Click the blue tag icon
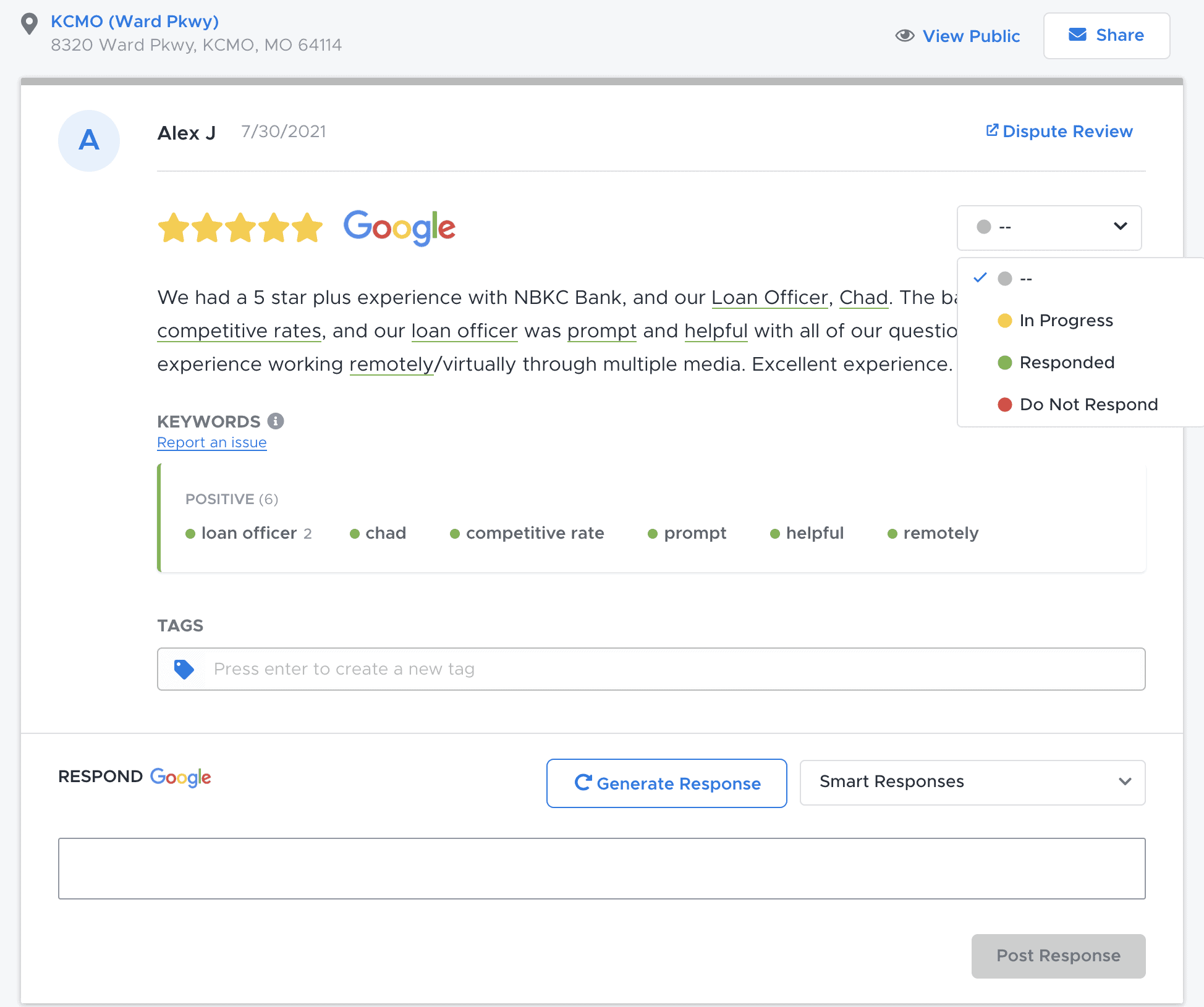Viewport: 1204px width, 1007px height. click(x=184, y=669)
